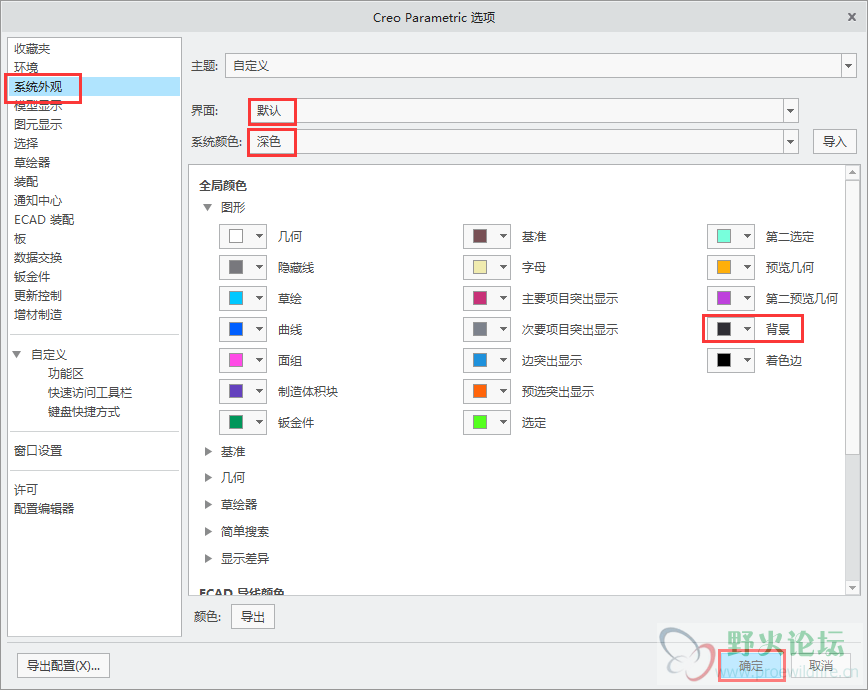Click the 预览几何 color swatch
Viewport: 868px width, 690px height.
pyautogui.click(x=724, y=267)
